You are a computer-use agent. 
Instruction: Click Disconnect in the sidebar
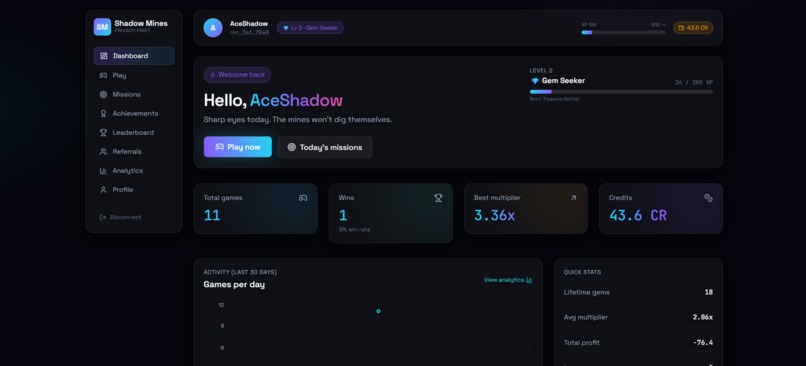point(120,217)
